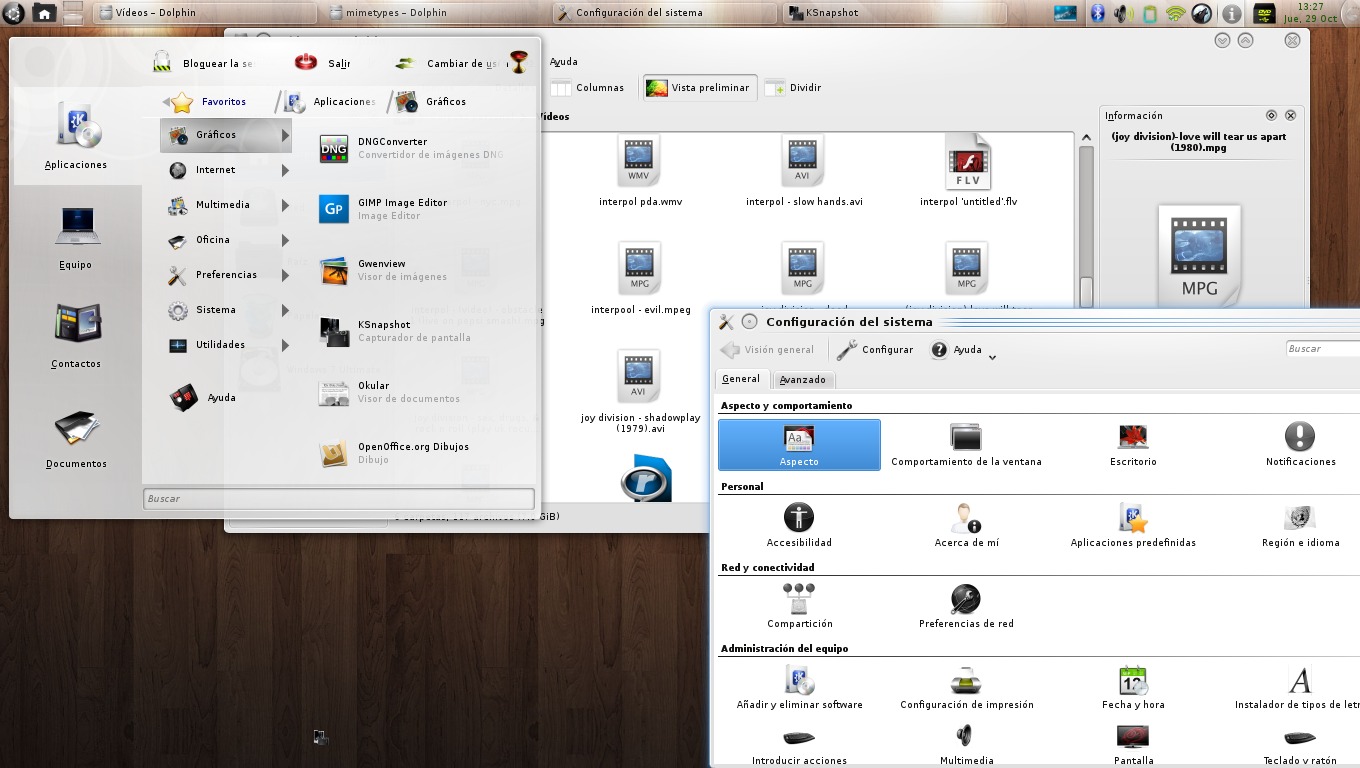Image resolution: width=1360 pixels, height=768 pixels.
Task: Open Acerca de mí settings
Action: 966,526
